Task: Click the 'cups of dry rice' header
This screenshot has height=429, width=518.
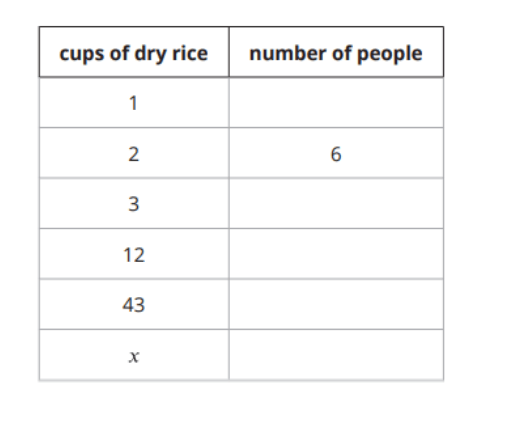Action: [134, 52]
